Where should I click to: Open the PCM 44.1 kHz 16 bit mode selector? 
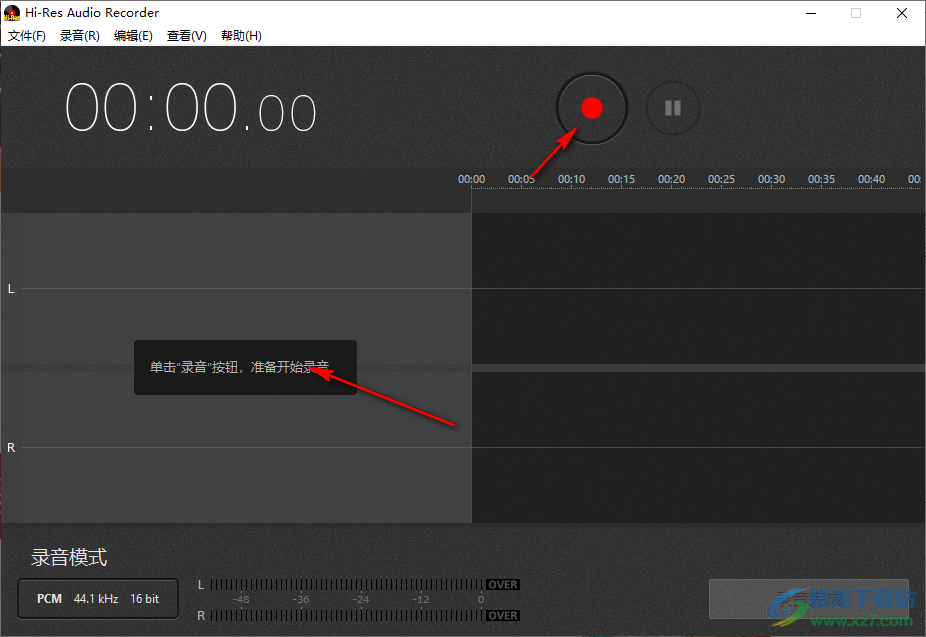click(x=97, y=598)
